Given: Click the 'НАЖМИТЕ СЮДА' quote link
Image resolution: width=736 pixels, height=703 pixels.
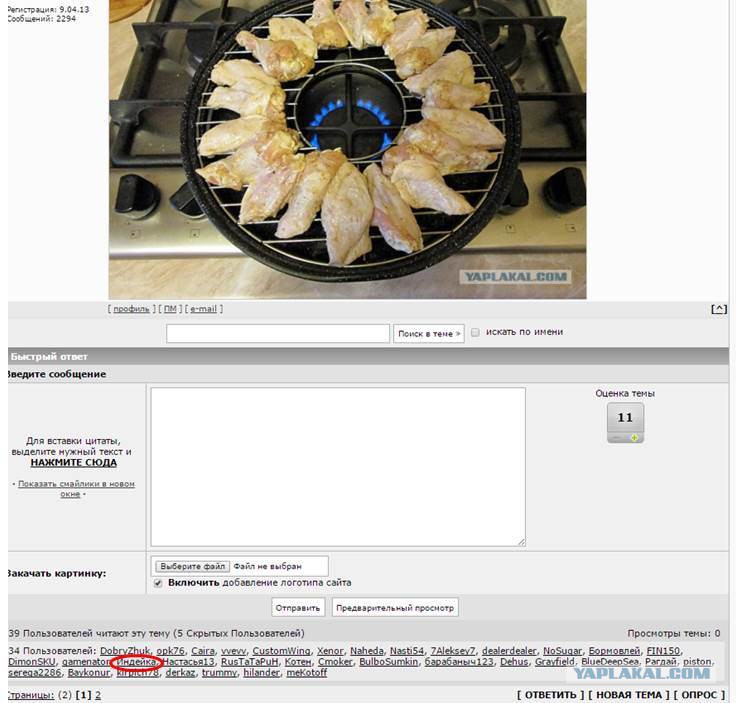Looking at the screenshot, I should 74,463.
